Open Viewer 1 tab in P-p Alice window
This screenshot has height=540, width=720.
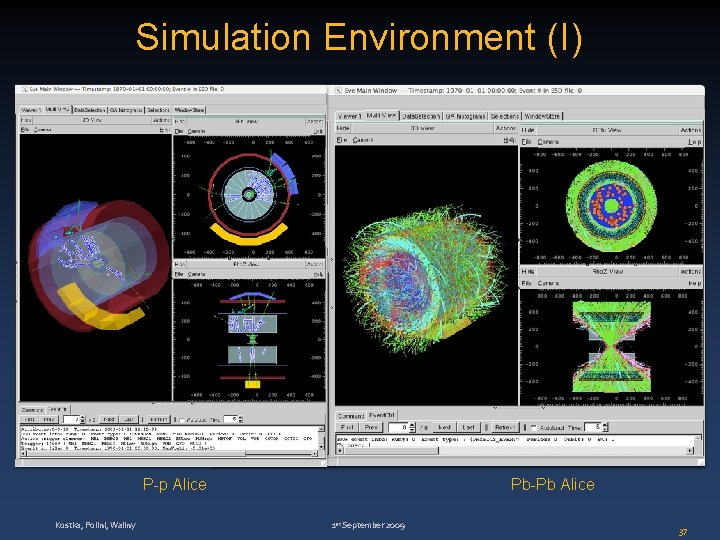31,110
